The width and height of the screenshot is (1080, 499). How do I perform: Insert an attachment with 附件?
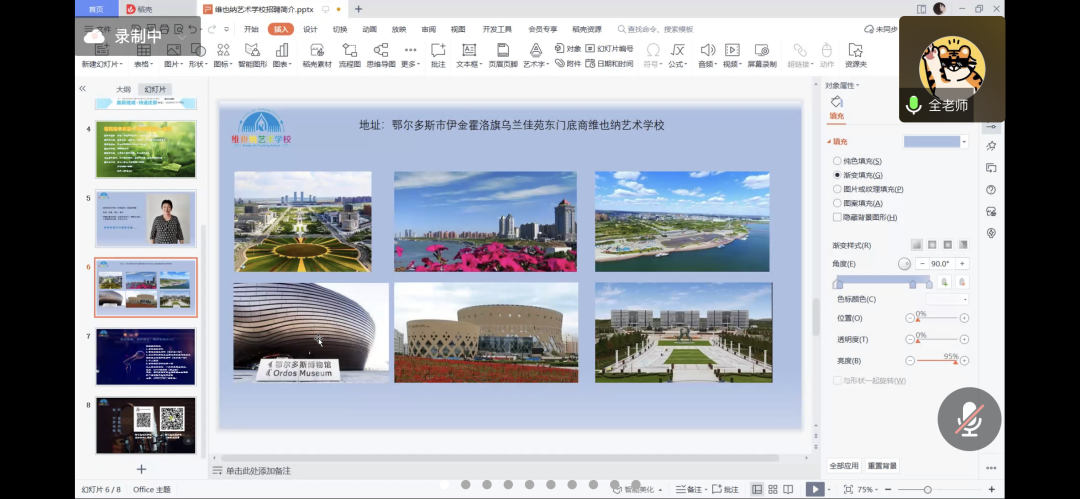(568, 63)
